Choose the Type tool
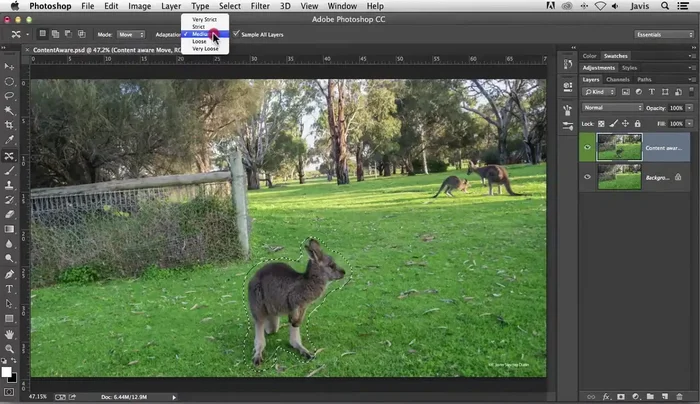The width and height of the screenshot is (700, 404). click(9, 288)
